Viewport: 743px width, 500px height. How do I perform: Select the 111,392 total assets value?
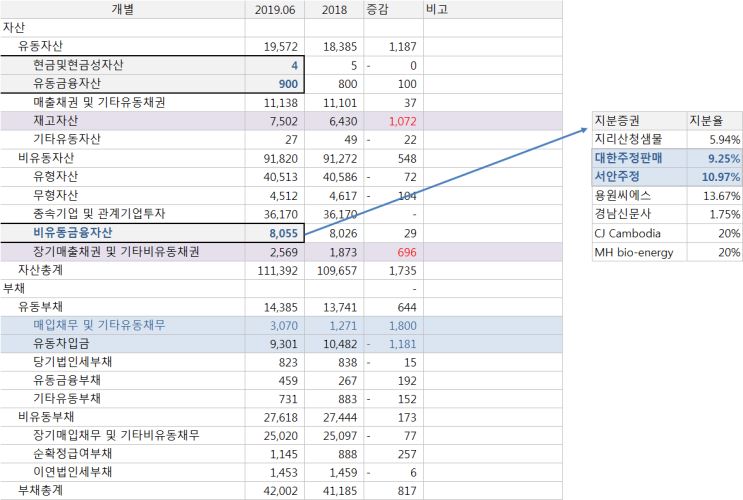(x=278, y=271)
